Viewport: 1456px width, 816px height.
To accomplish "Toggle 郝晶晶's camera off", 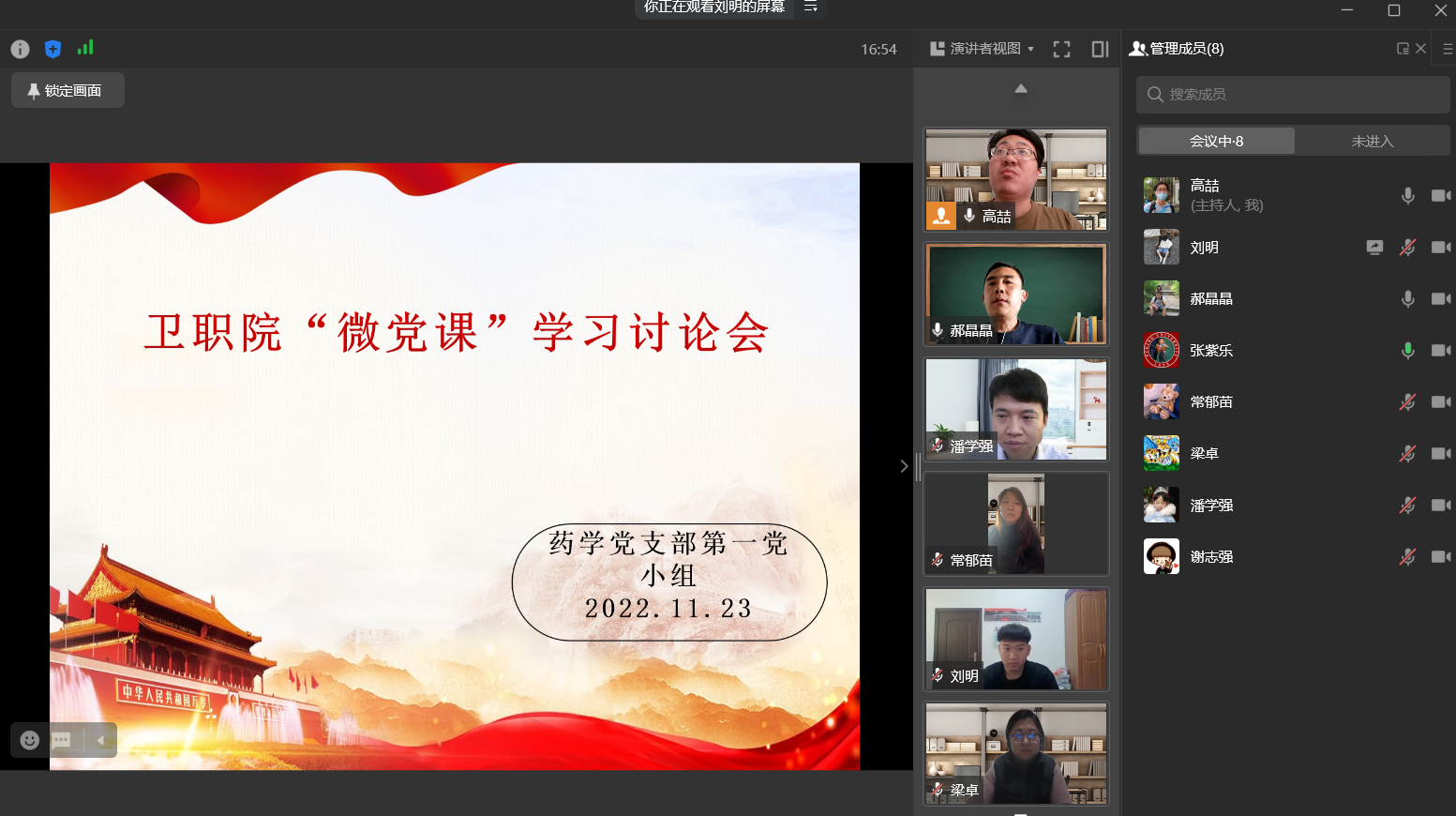I will pyautogui.click(x=1441, y=298).
